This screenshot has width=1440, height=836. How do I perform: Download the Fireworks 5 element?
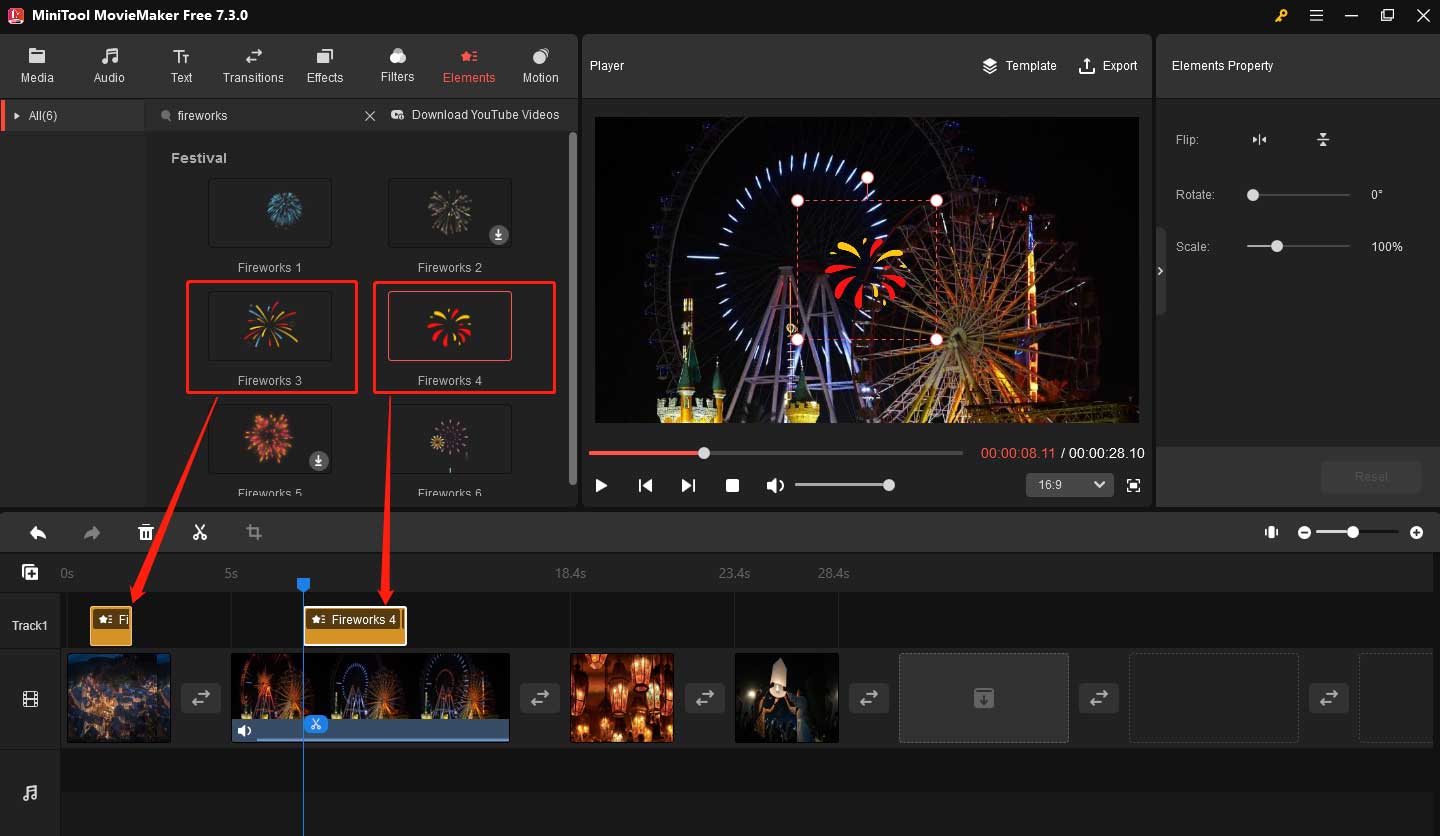click(x=318, y=461)
